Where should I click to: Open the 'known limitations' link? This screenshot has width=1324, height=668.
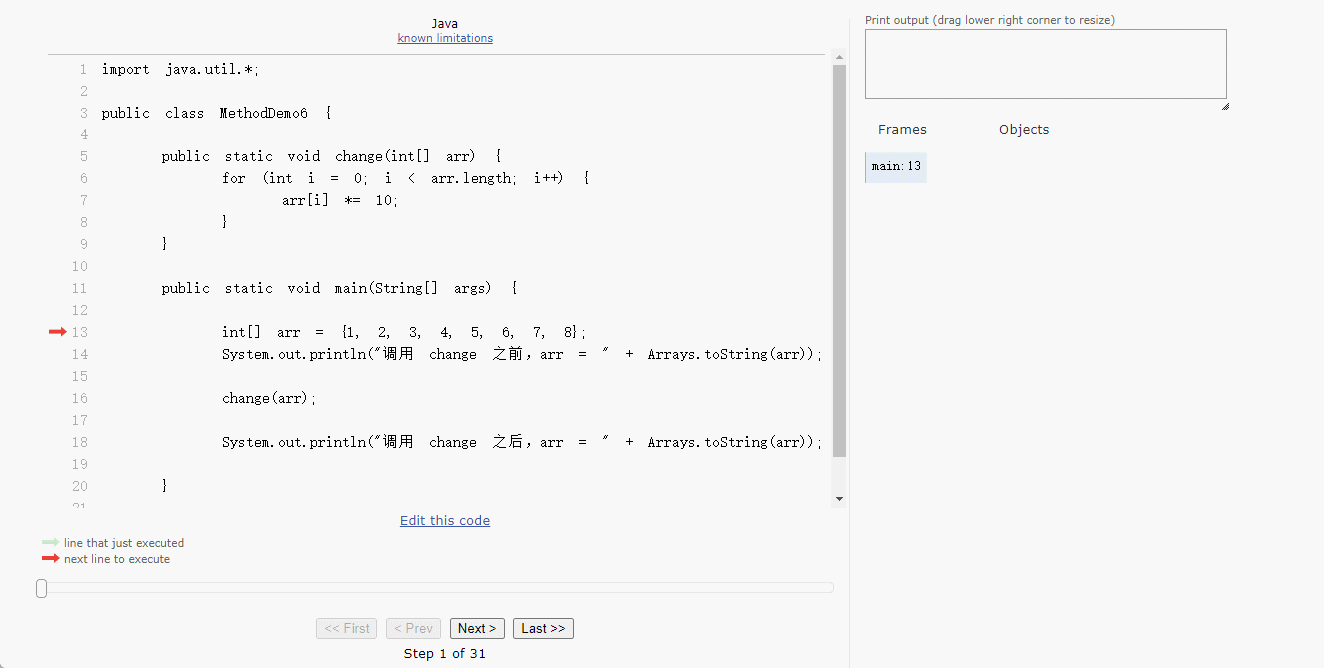(445, 38)
